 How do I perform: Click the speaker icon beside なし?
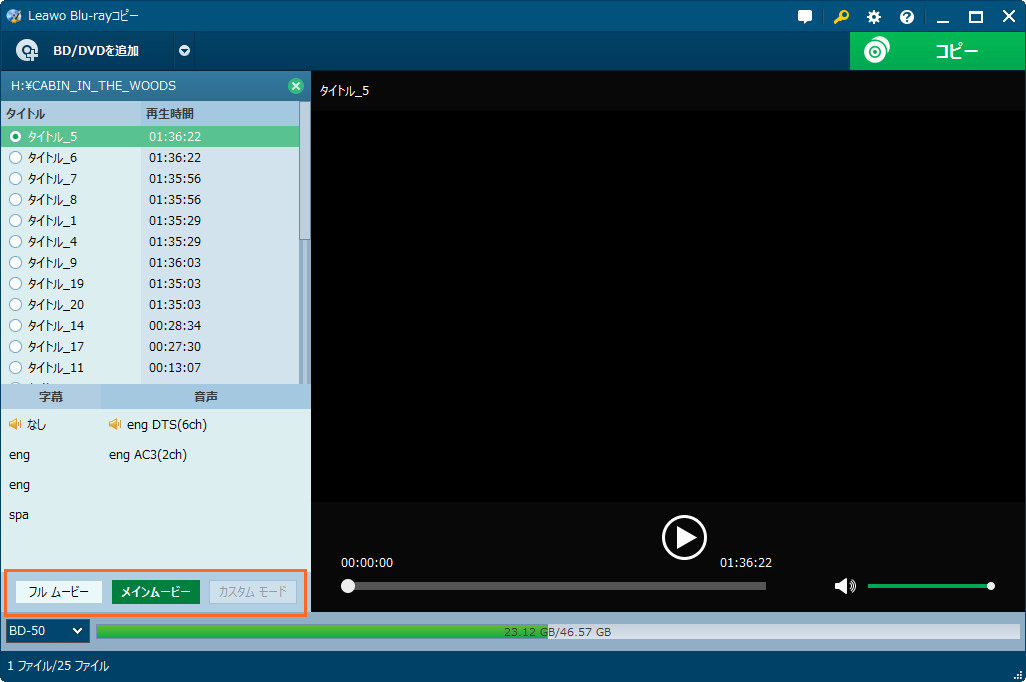(x=15, y=424)
